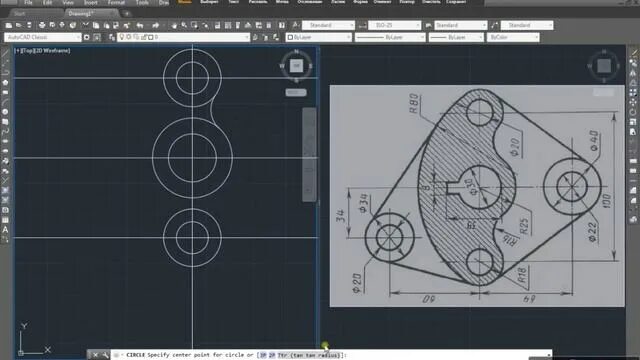Click the [2D Wireframe] visual style label
Viewport: 640px width, 360px height.
coord(52,51)
